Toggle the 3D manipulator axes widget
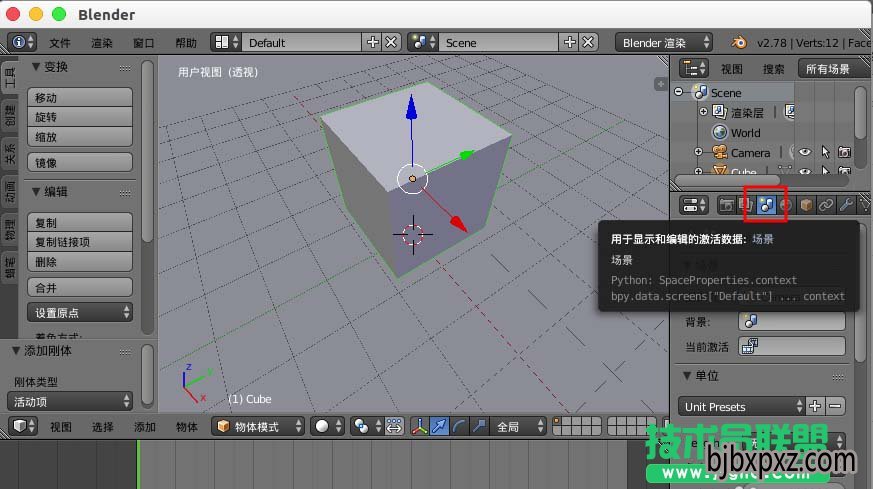The image size is (873, 489). click(x=420, y=427)
